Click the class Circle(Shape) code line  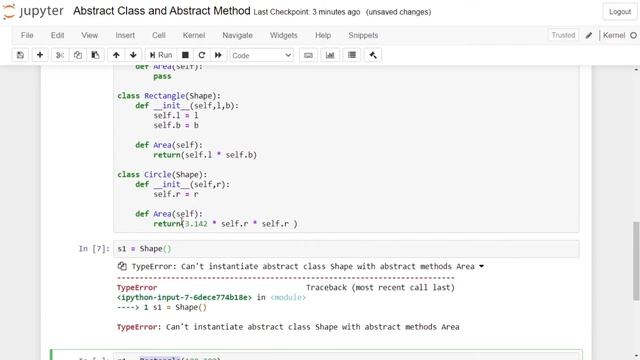pos(162,175)
